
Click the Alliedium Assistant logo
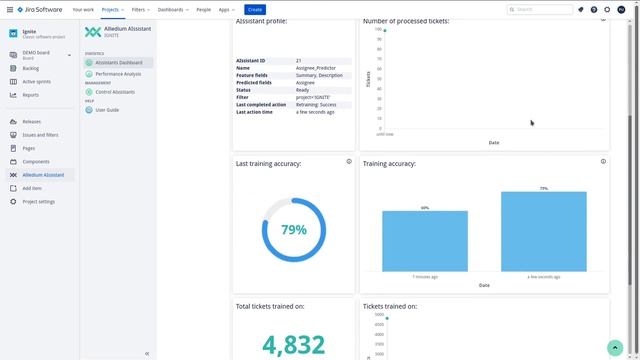pos(93,32)
